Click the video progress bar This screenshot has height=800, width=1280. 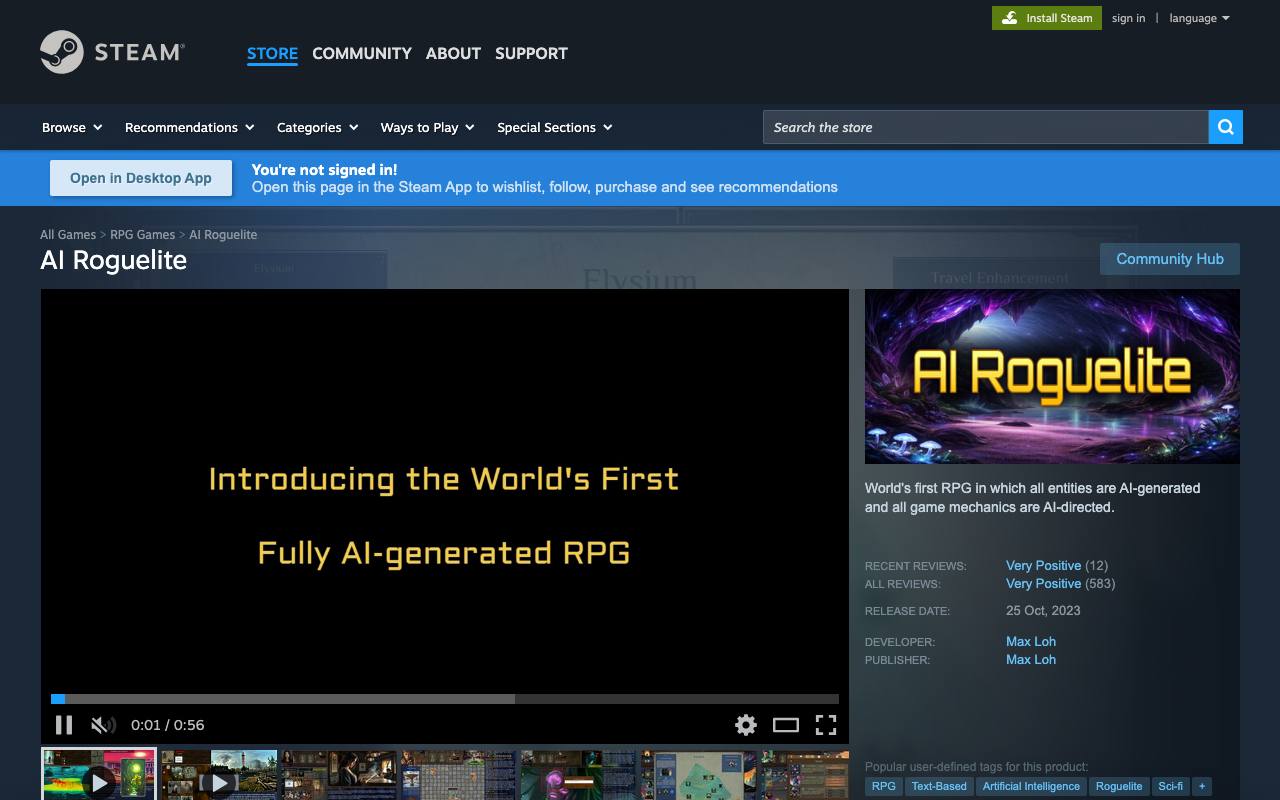[x=445, y=699]
